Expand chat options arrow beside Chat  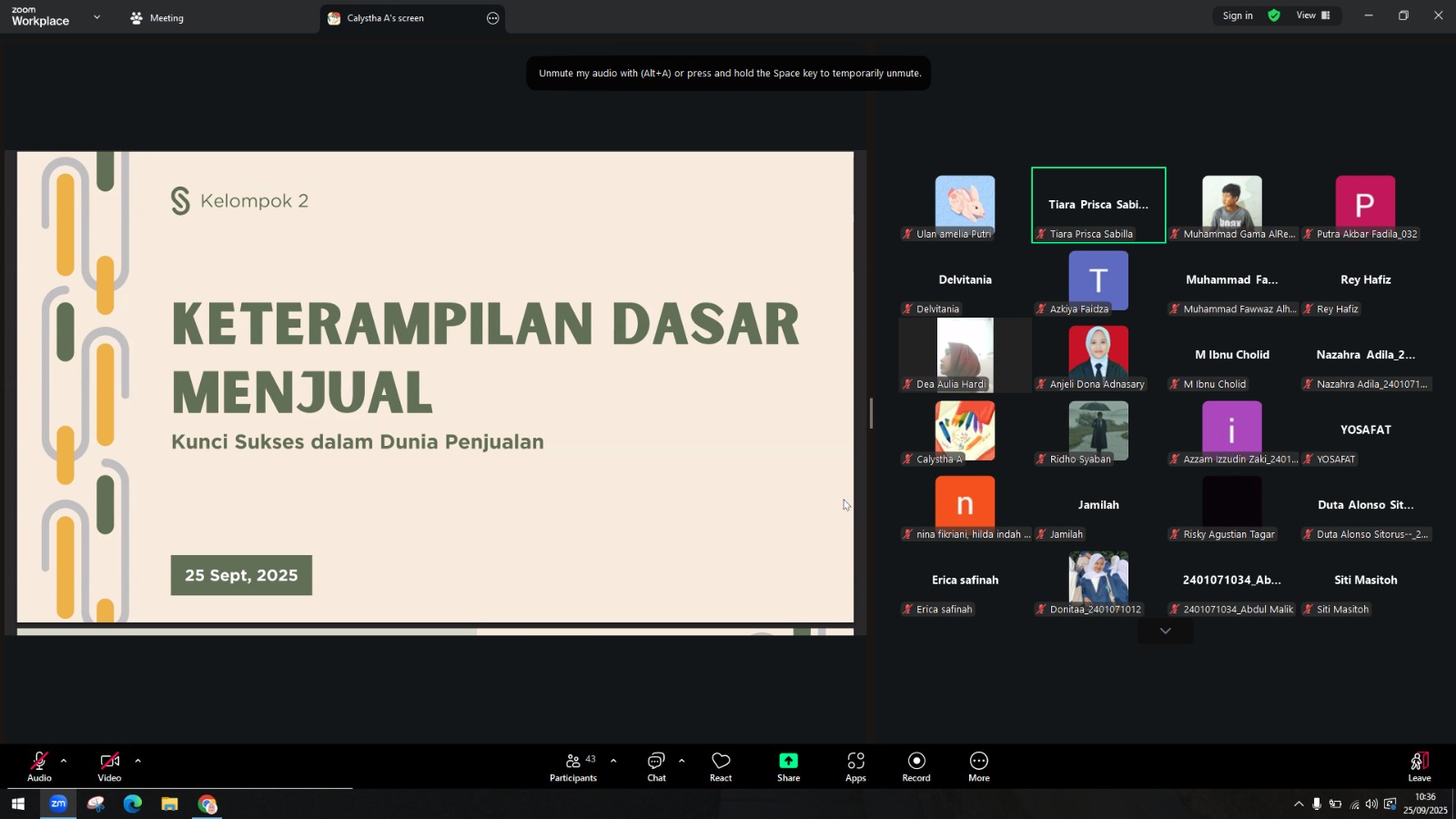pyautogui.click(x=682, y=761)
